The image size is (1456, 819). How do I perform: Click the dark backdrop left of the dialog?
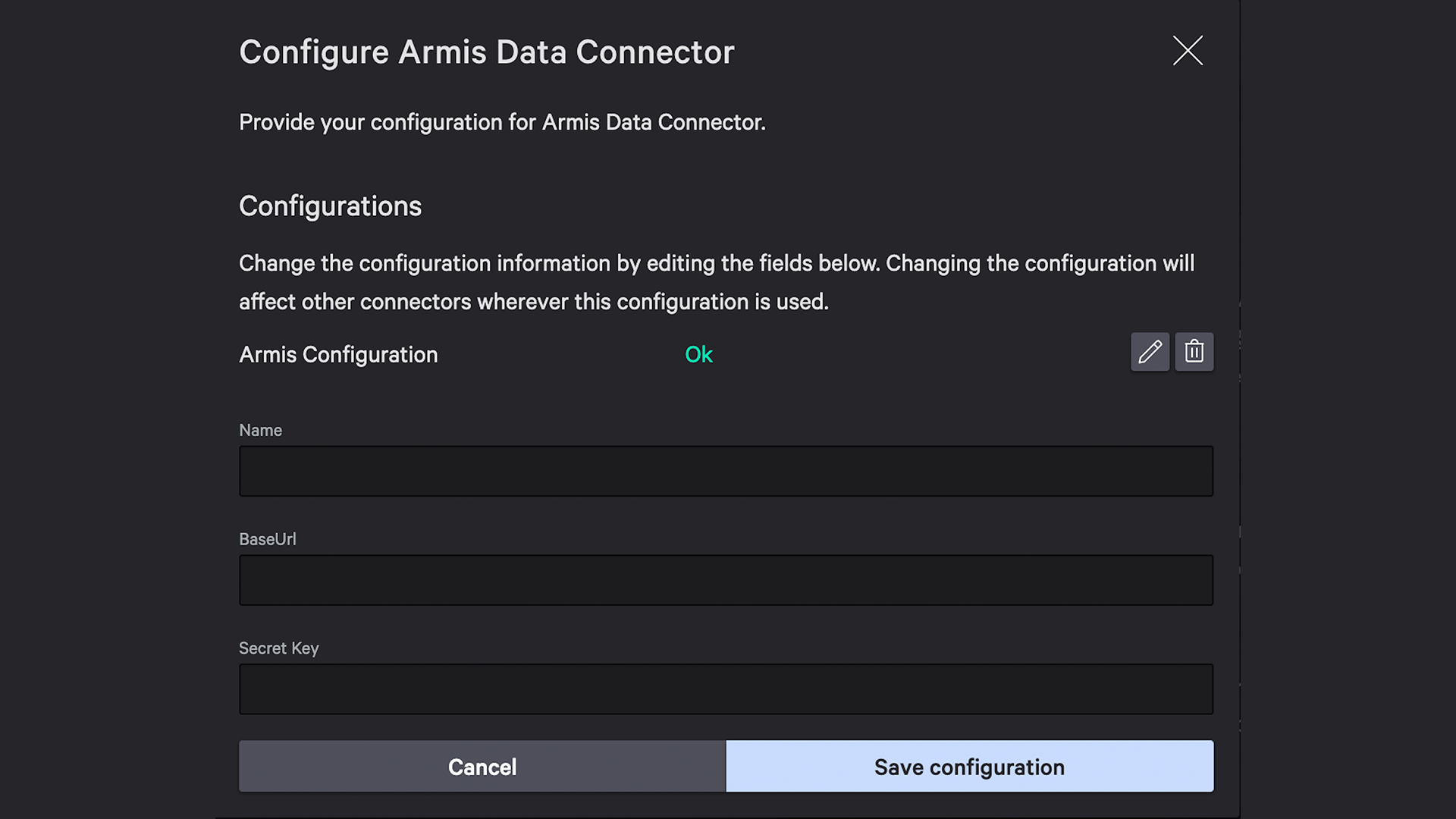click(106, 409)
